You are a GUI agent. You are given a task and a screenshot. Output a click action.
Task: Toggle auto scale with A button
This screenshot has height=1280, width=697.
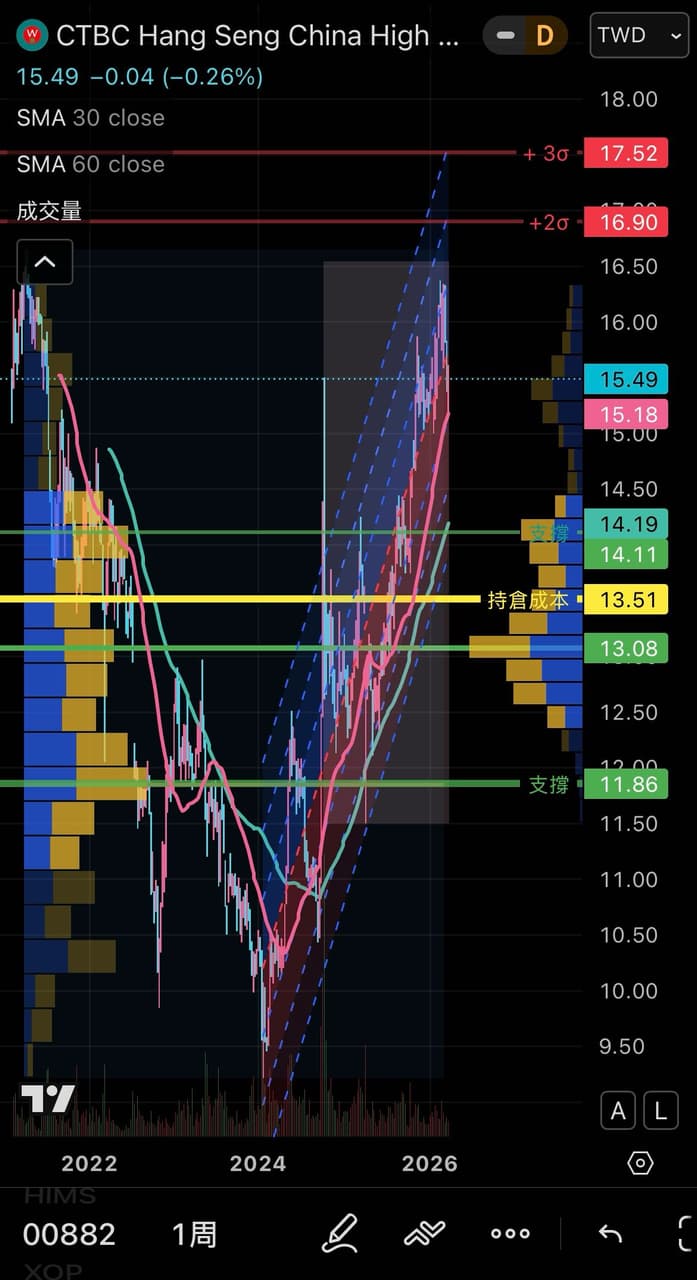618,1110
